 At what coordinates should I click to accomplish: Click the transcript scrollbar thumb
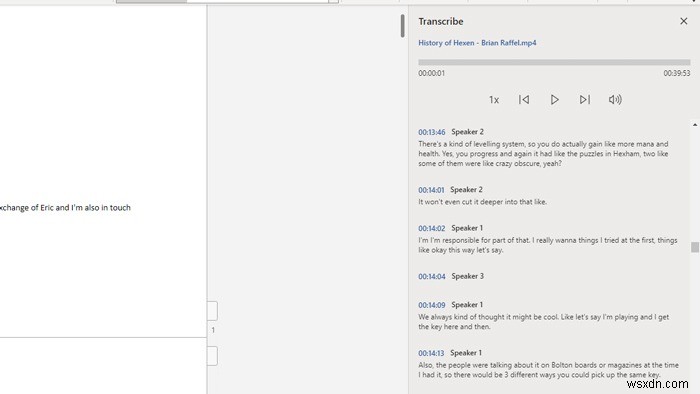(695, 247)
